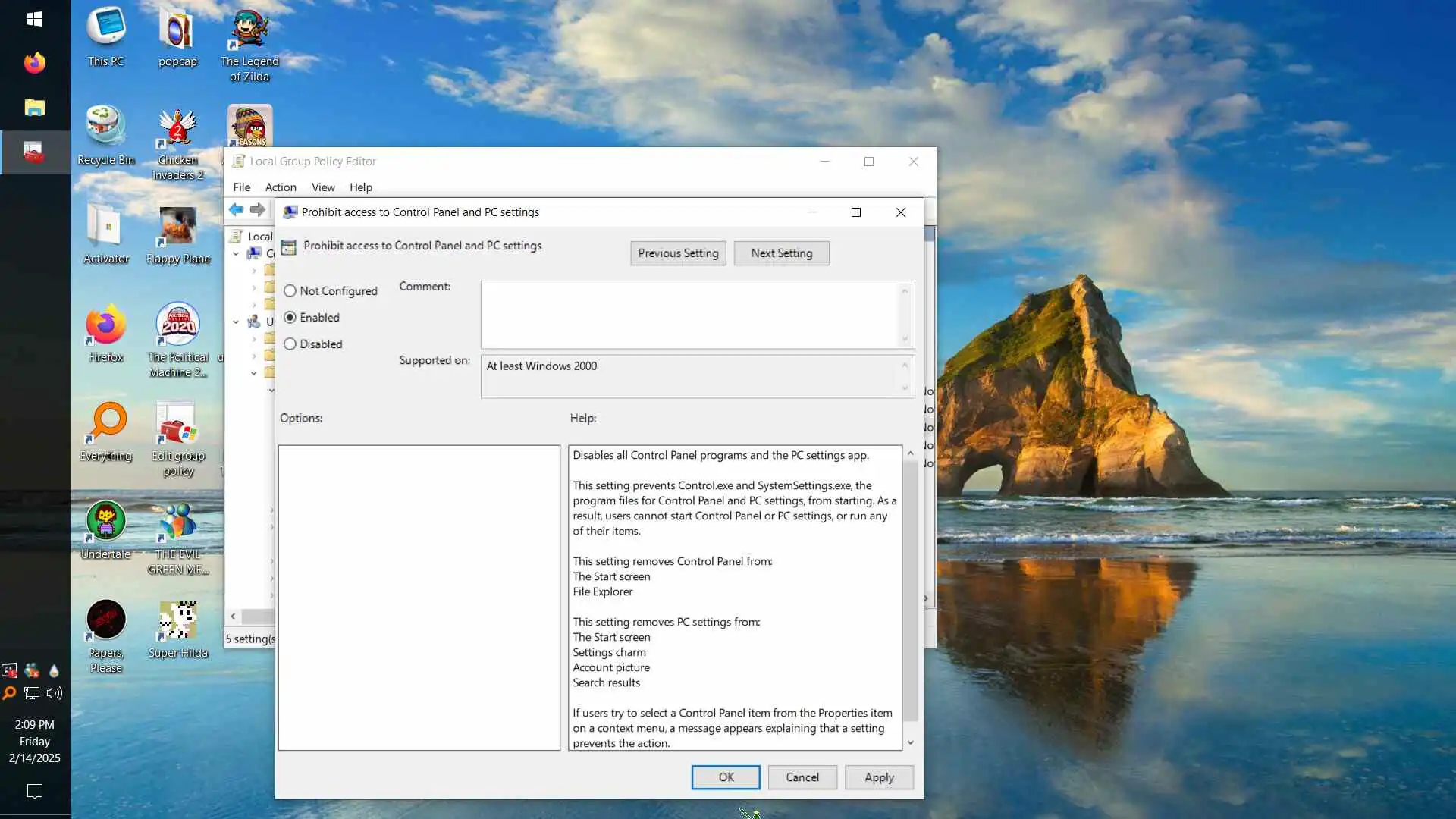
Task: Click the Apply button
Action: [878, 777]
